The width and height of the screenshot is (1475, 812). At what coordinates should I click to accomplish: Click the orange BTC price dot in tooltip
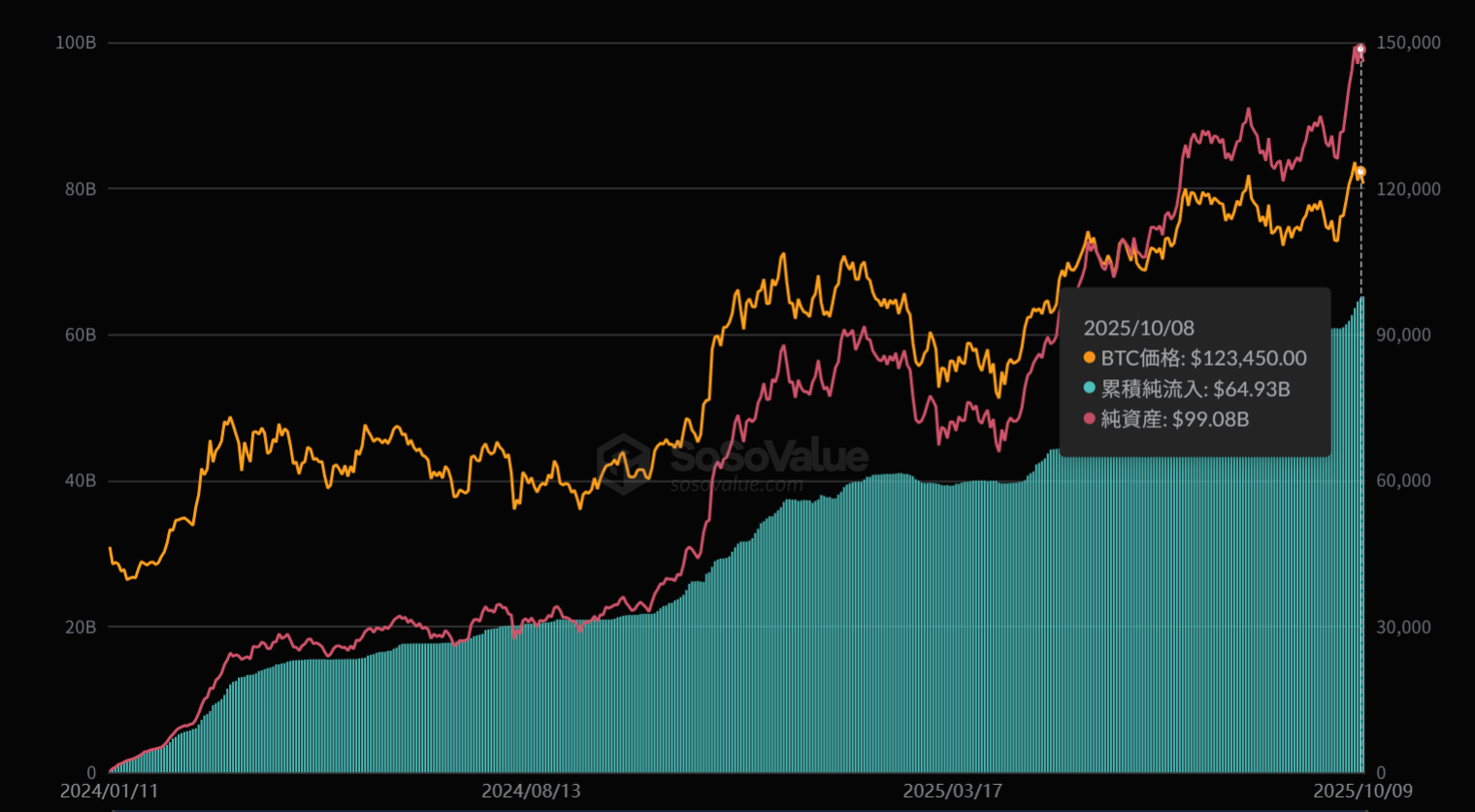(x=1089, y=358)
